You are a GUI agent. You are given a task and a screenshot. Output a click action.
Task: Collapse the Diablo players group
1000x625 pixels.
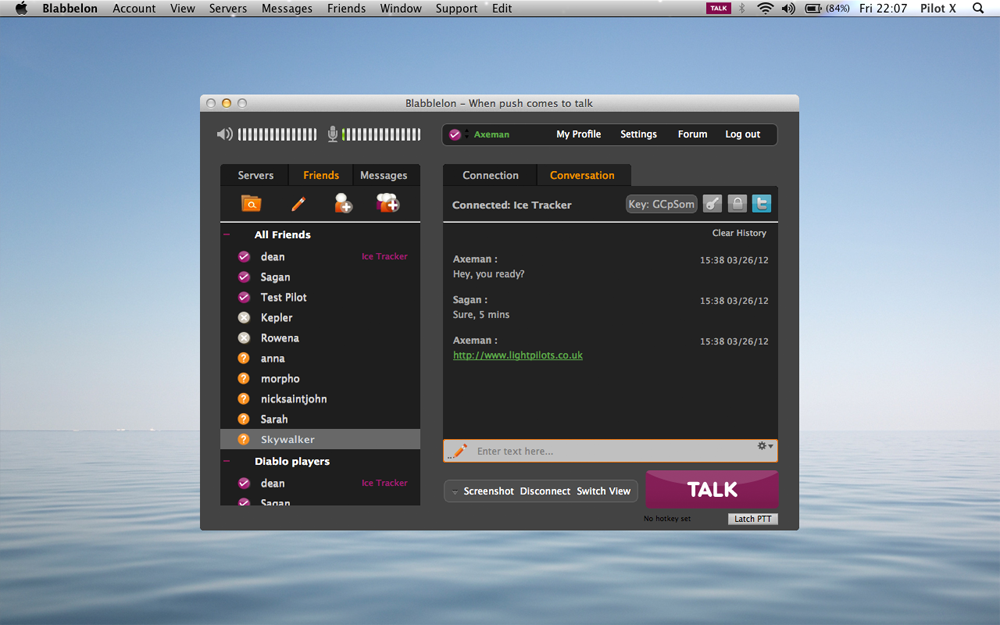click(227, 462)
